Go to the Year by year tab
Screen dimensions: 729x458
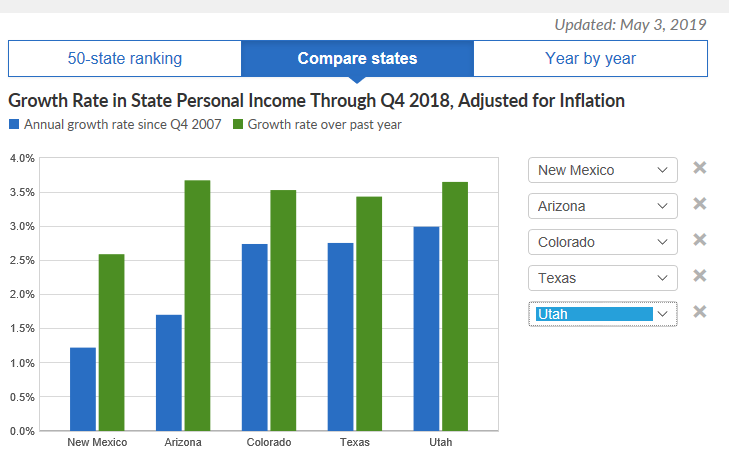pyautogui.click(x=590, y=58)
